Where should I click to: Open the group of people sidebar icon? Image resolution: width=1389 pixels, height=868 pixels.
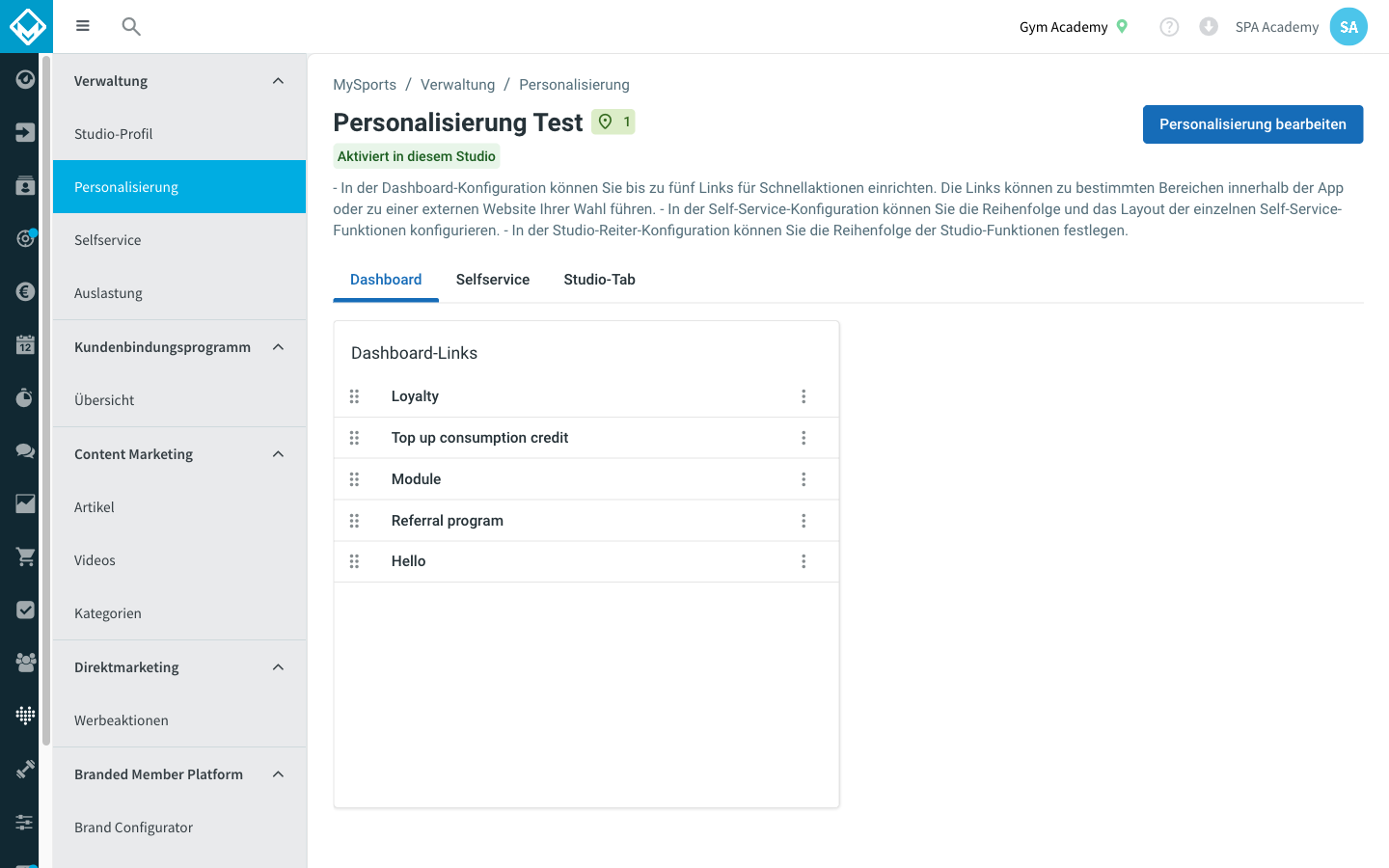pyautogui.click(x=25, y=663)
